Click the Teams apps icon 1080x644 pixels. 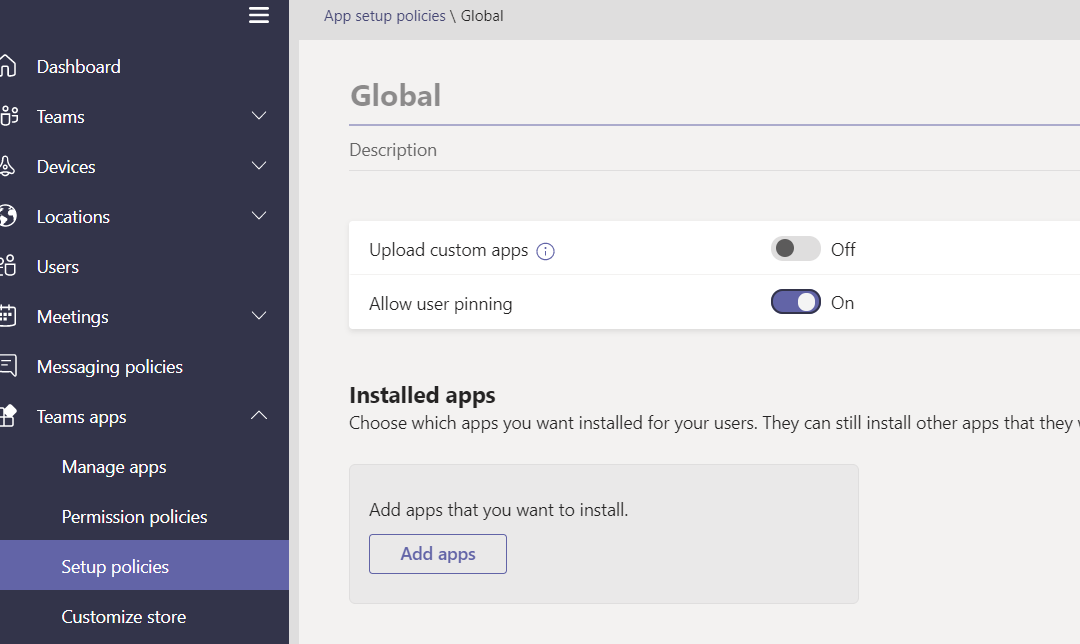coord(8,416)
